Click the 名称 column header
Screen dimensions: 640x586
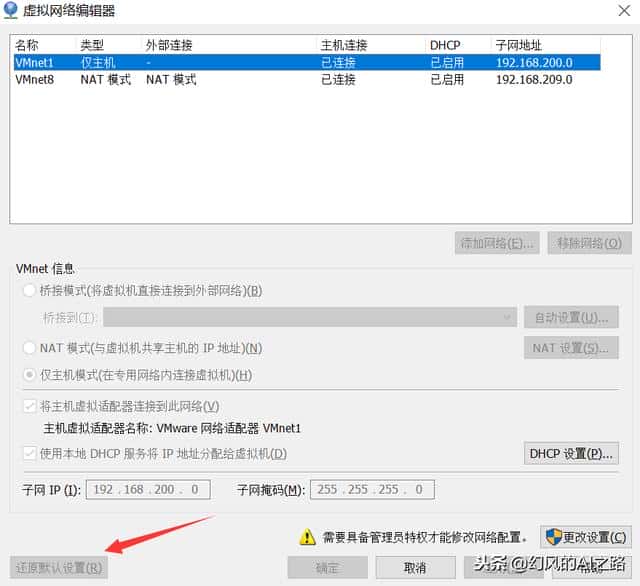click(x=44, y=45)
